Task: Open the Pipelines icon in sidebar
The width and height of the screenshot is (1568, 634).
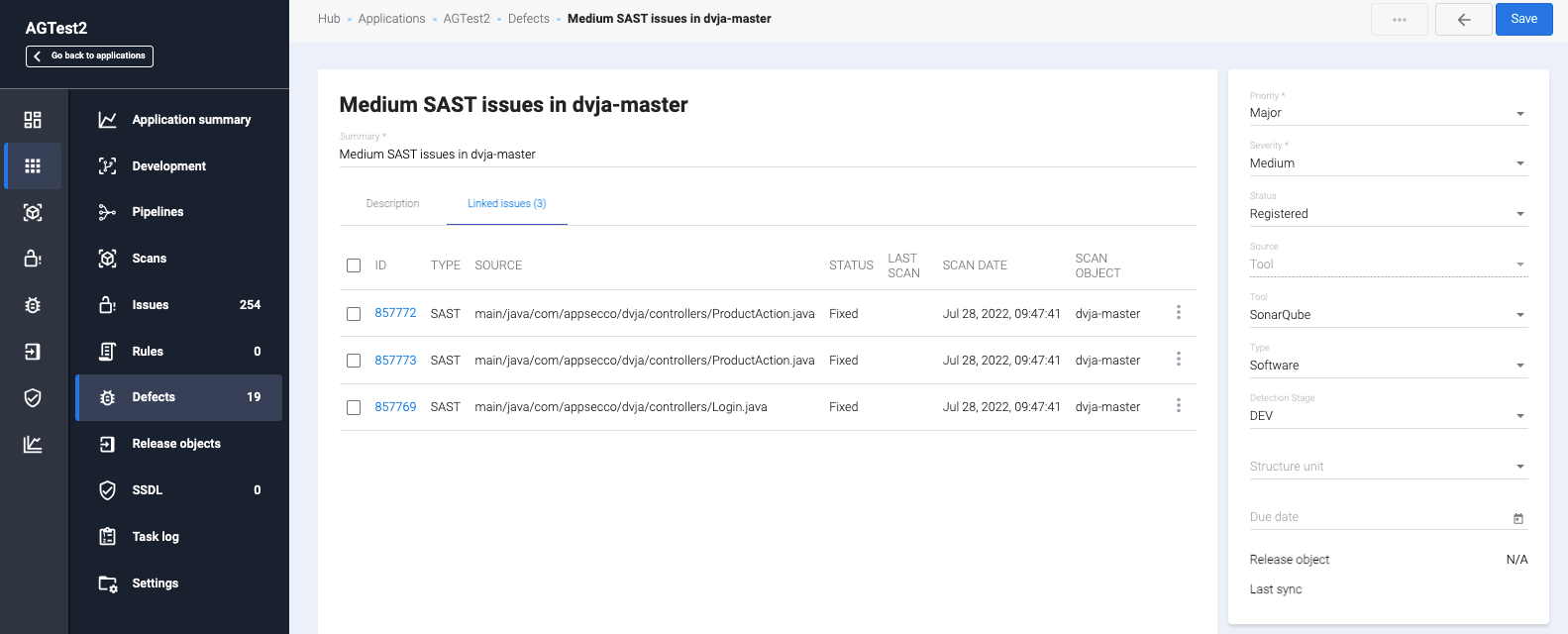Action: click(x=107, y=212)
